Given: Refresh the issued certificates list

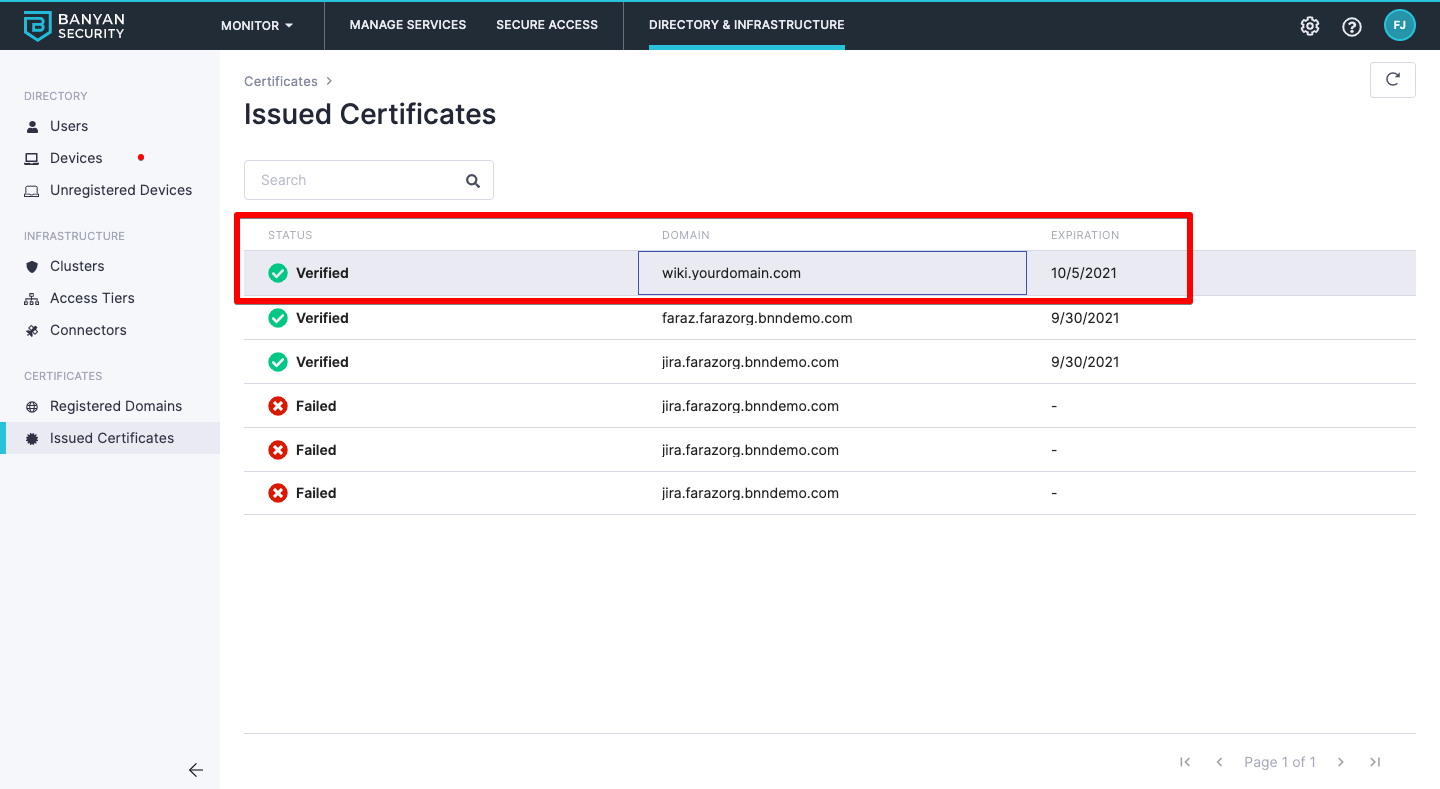Looking at the screenshot, I should pyautogui.click(x=1392, y=80).
